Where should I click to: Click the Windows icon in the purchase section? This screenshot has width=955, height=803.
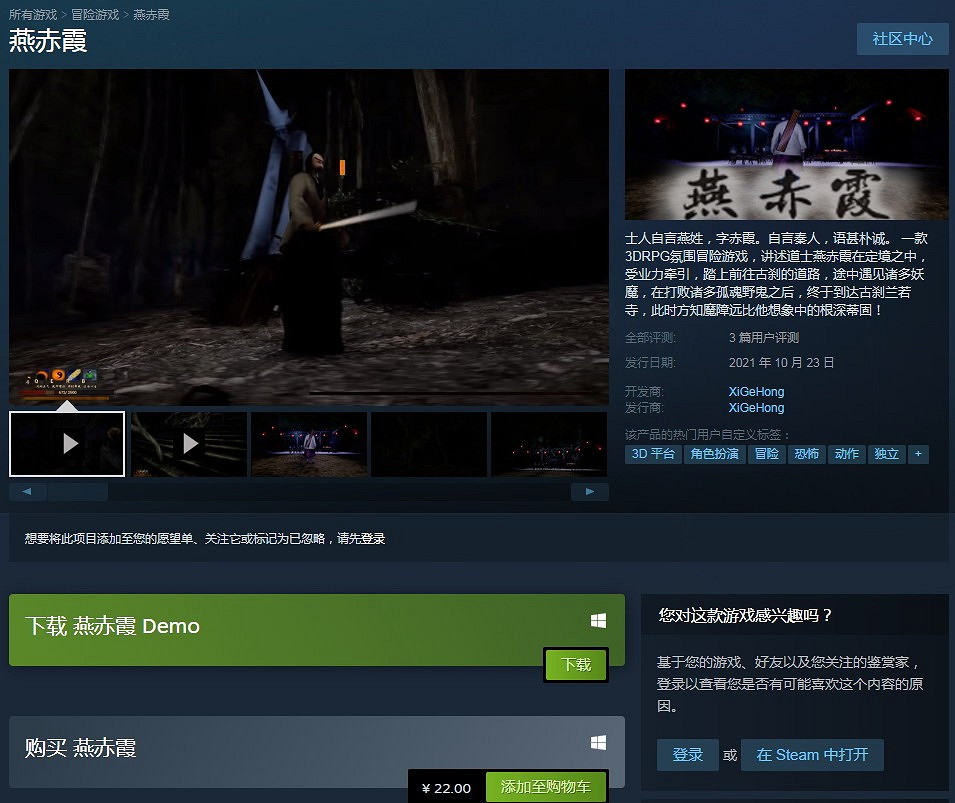598,740
